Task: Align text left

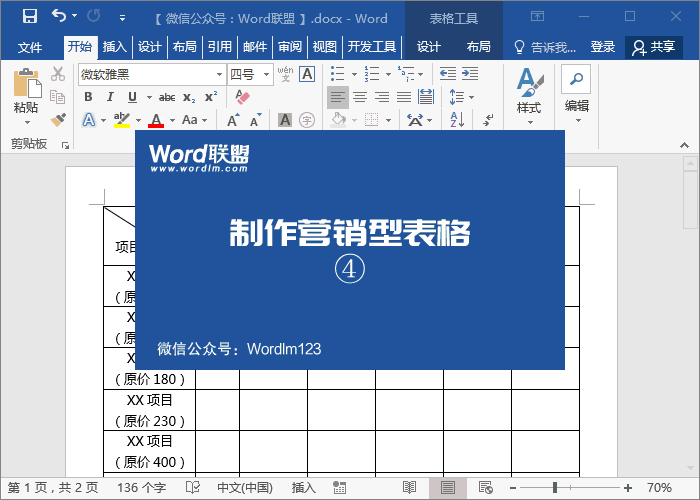Action: click(338, 97)
